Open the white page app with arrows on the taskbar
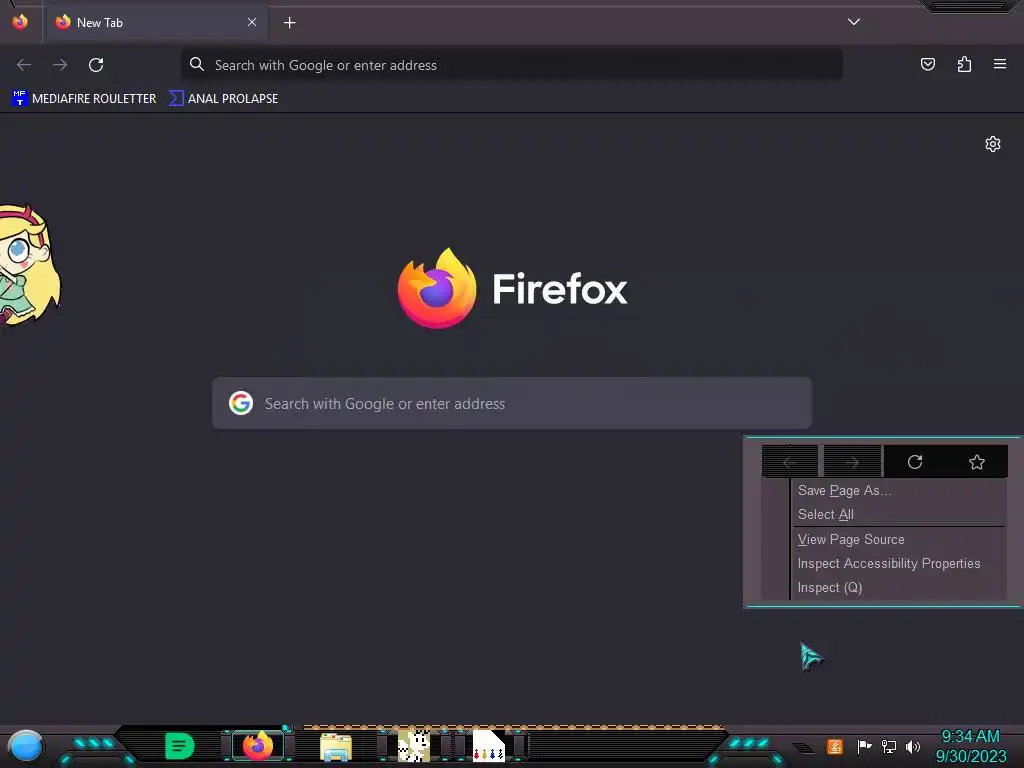The width and height of the screenshot is (1024, 768). [x=488, y=746]
